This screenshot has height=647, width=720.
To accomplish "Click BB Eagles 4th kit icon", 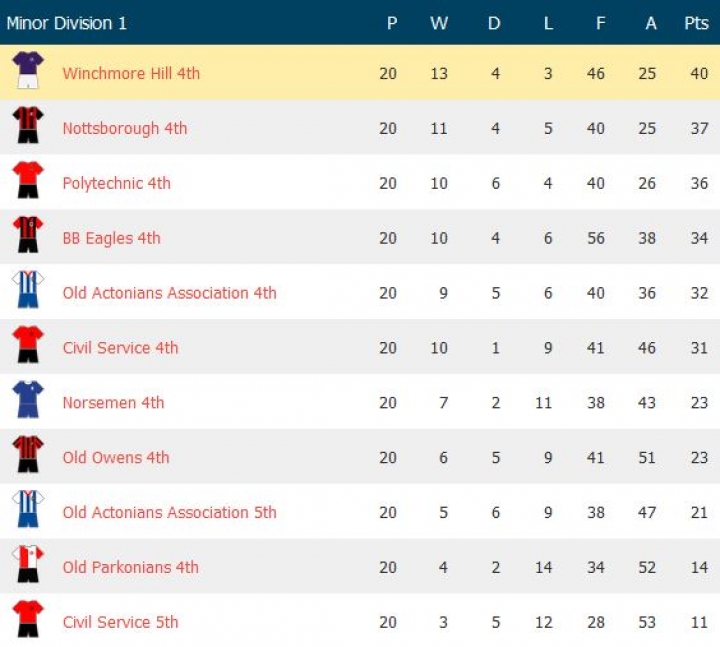I will 27,237.
